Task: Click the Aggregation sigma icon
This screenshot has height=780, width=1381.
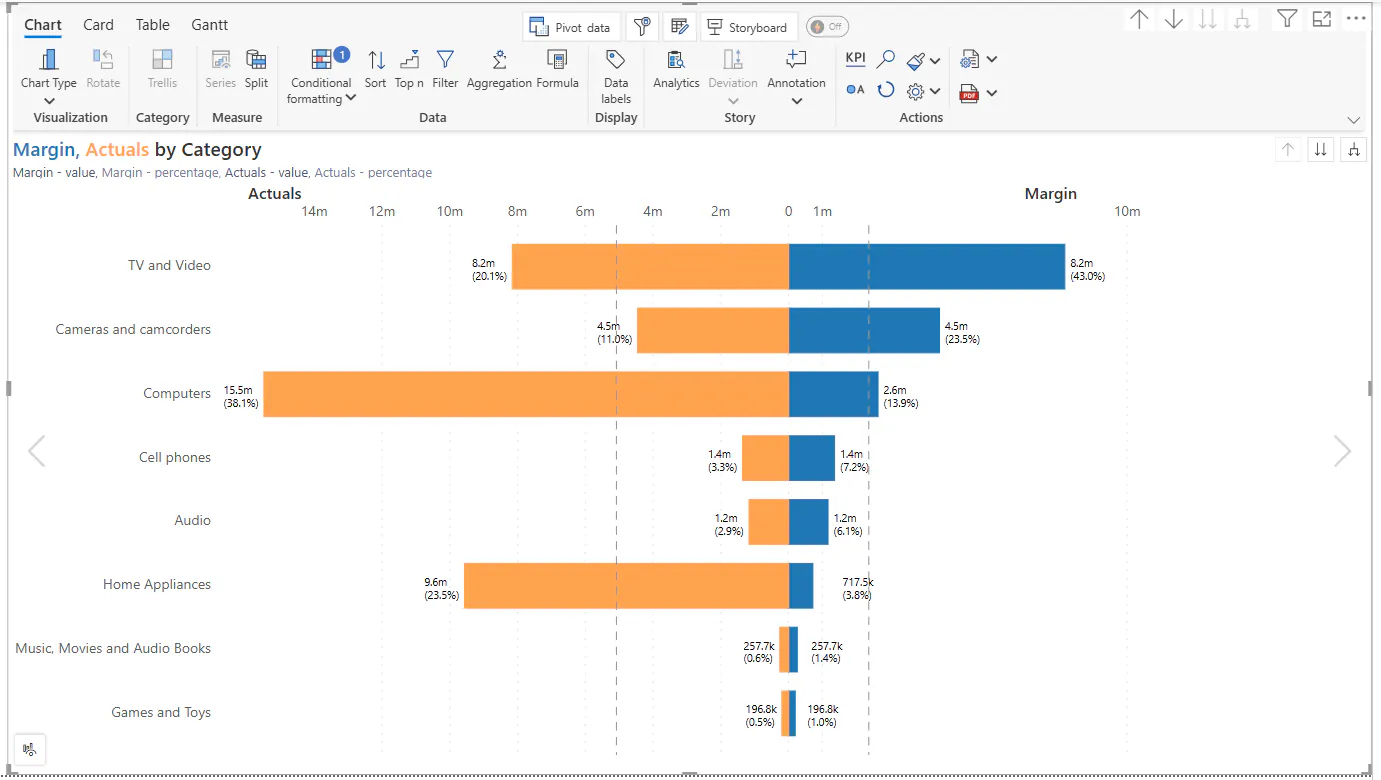Action: tap(499, 62)
